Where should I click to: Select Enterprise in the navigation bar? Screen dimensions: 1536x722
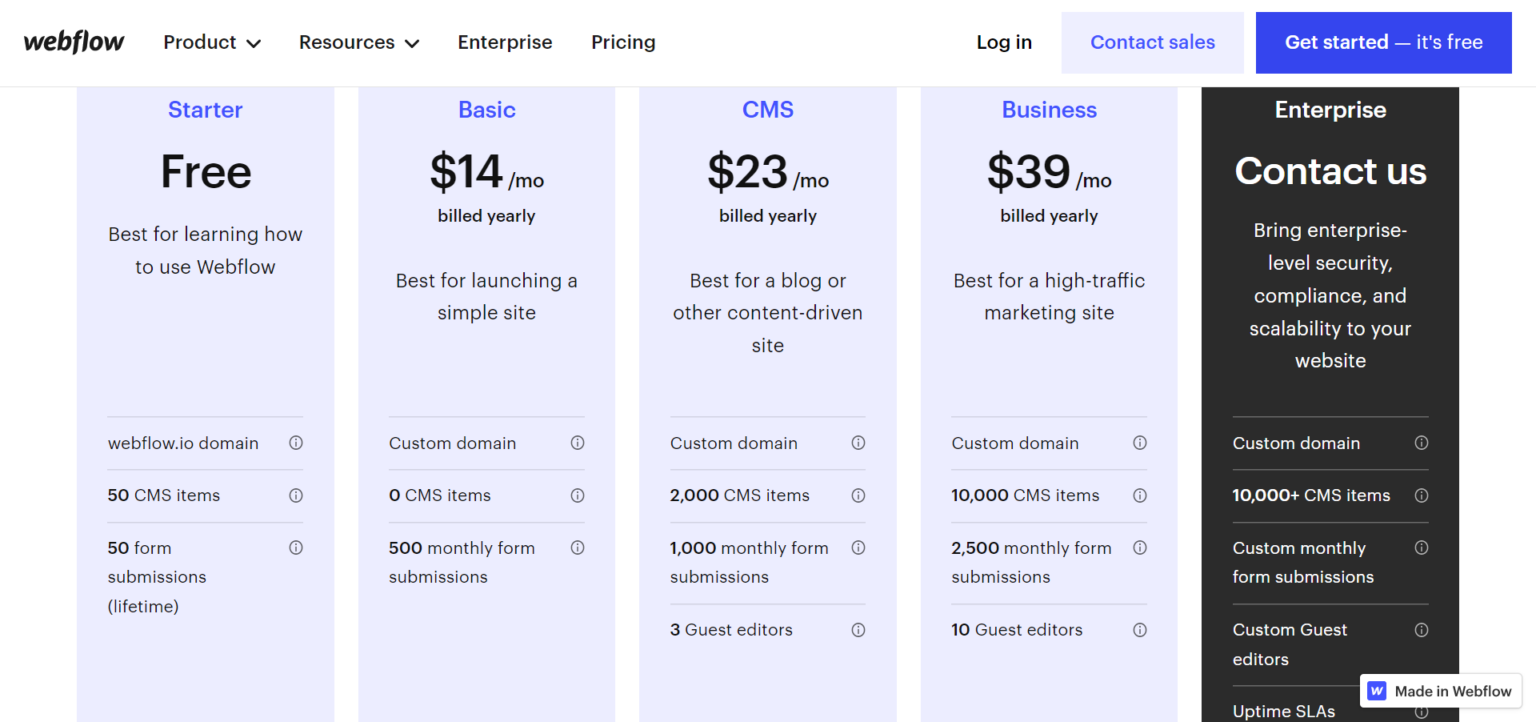coord(505,42)
